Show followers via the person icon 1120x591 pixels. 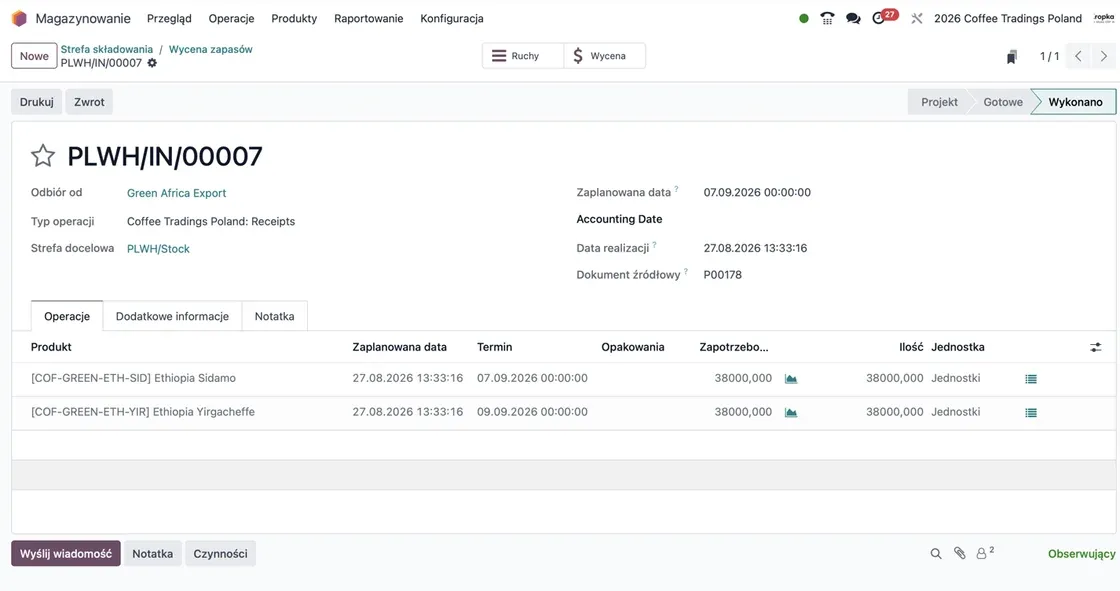(985, 553)
